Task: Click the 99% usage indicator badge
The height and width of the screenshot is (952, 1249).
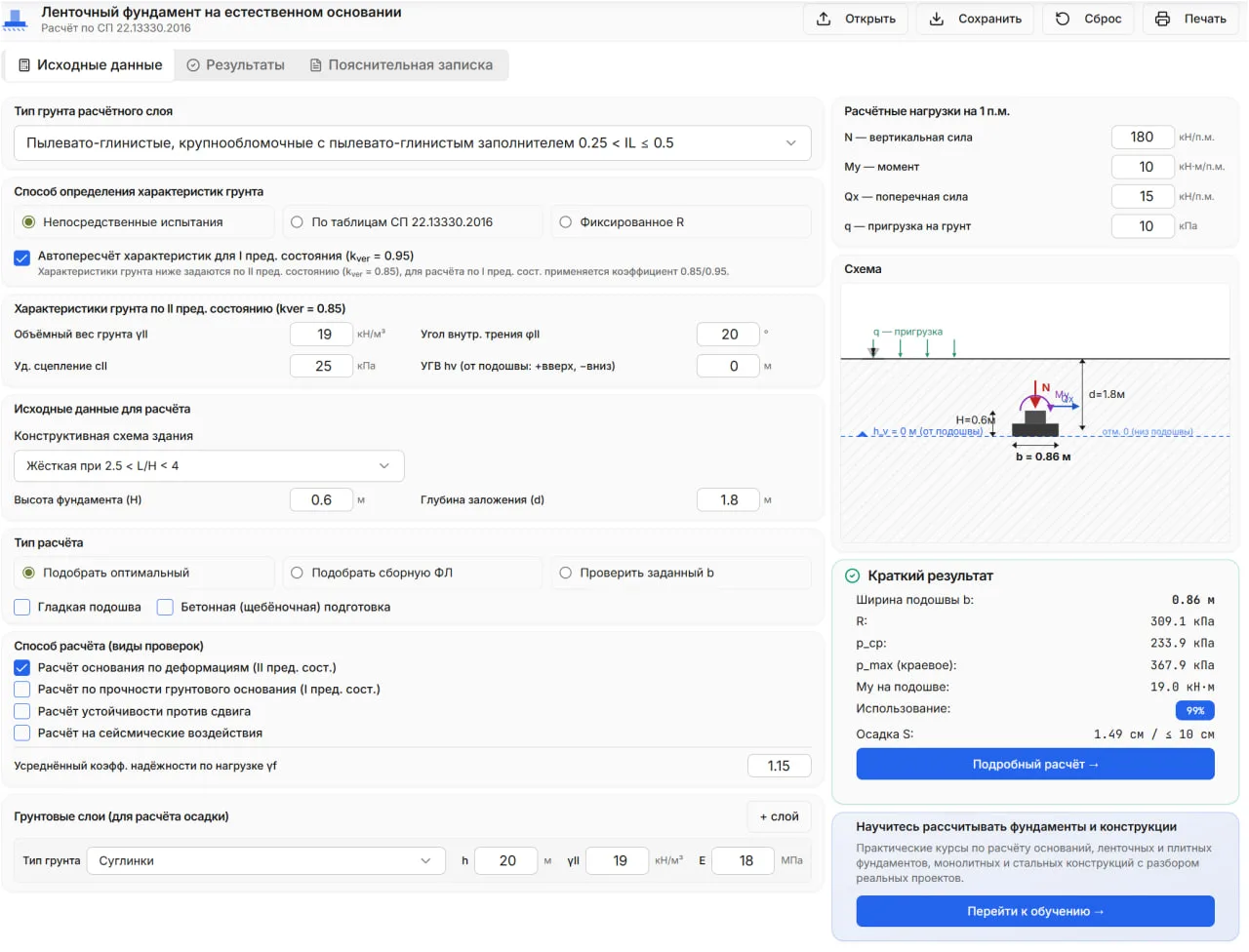Action: pos(1195,711)
